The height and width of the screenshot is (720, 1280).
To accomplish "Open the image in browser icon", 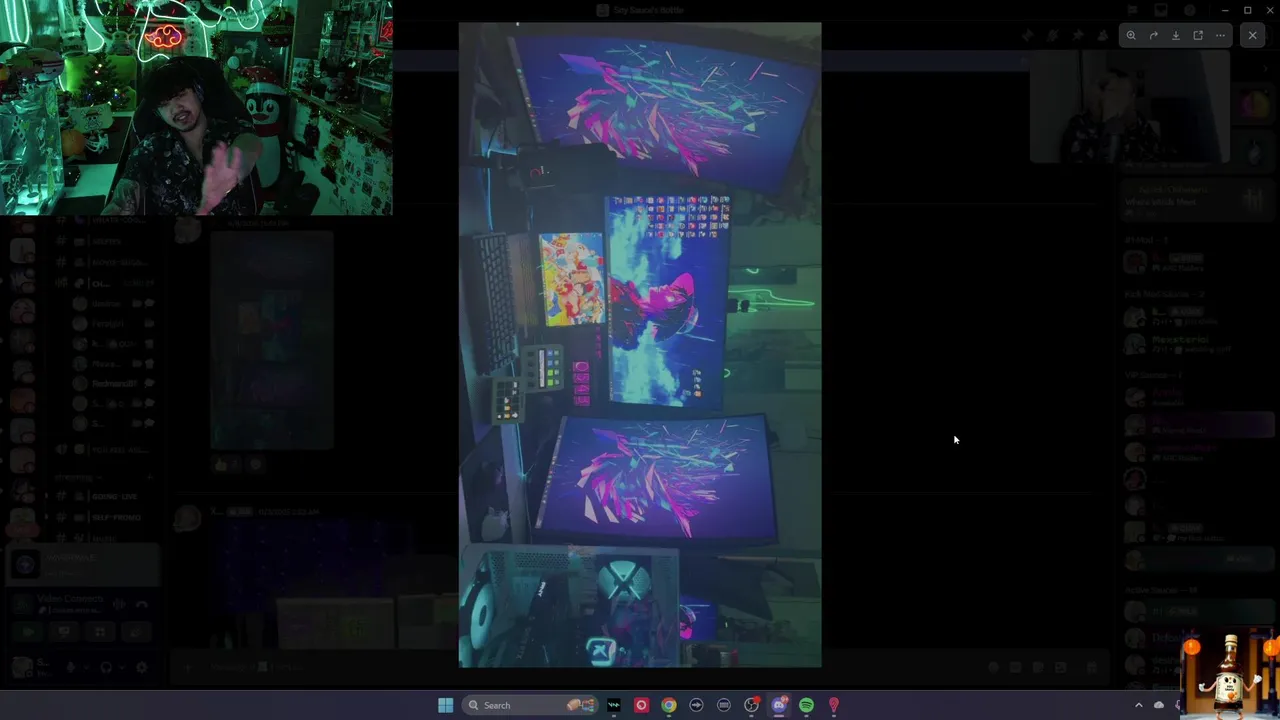I will click(x=1198, y=35).
